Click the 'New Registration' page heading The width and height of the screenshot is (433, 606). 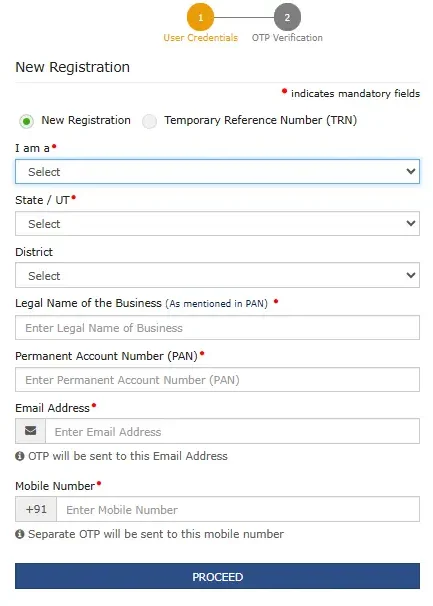[73, 67]
